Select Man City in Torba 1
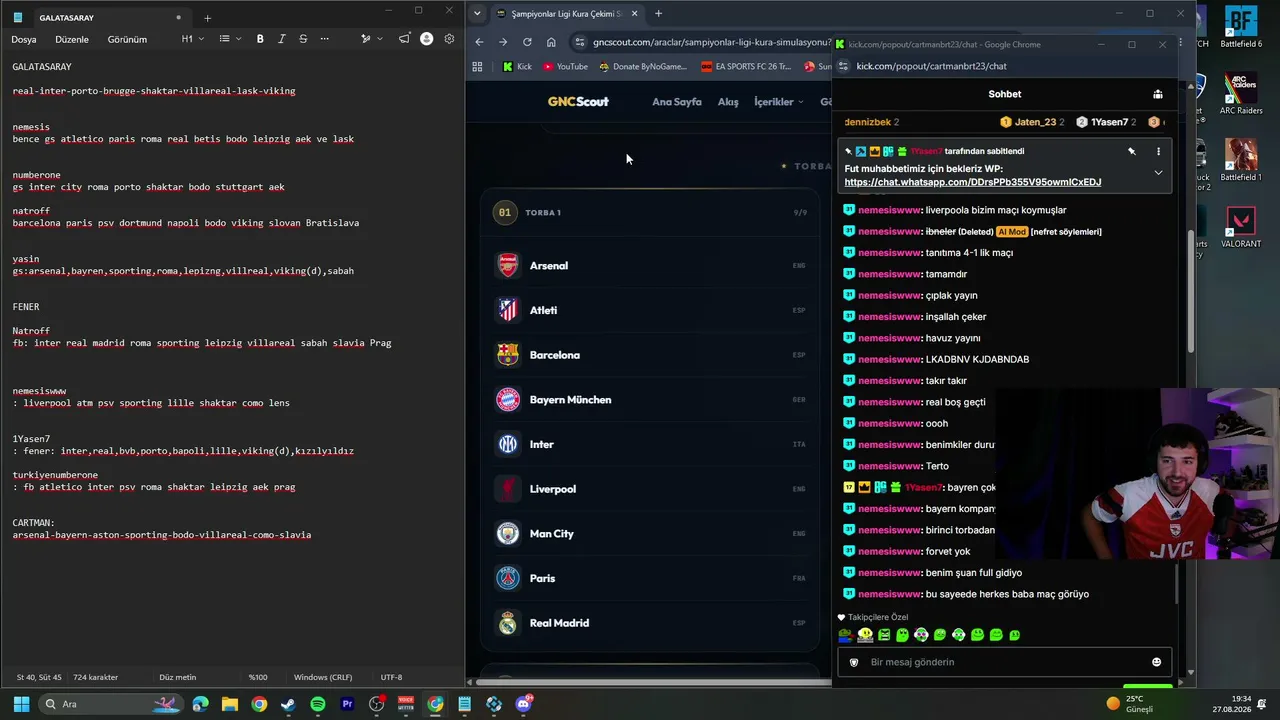The height and width of the screenshot is (720, 1280). pyautogui.click(x=651, y=534)
